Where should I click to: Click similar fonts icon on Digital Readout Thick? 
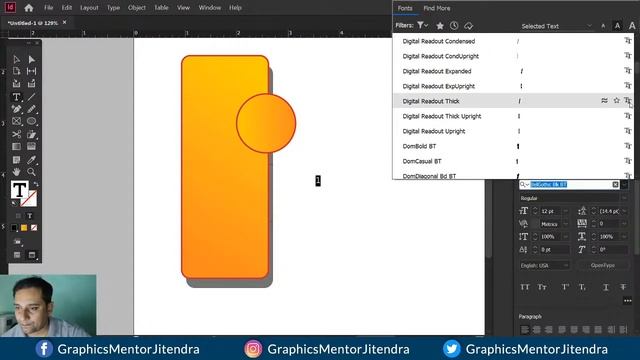click(604, 100)
